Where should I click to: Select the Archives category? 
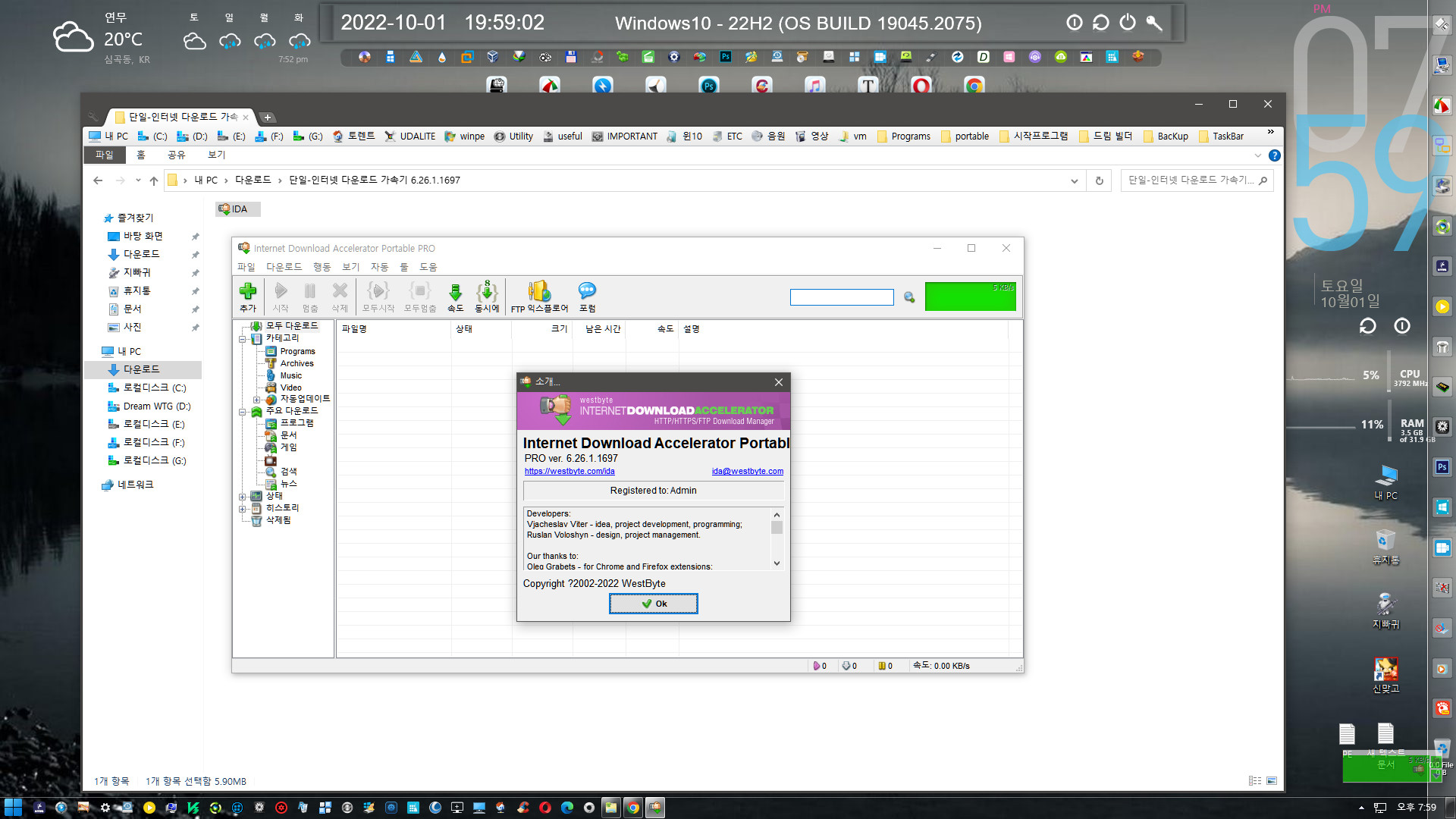tap(297, 363)
